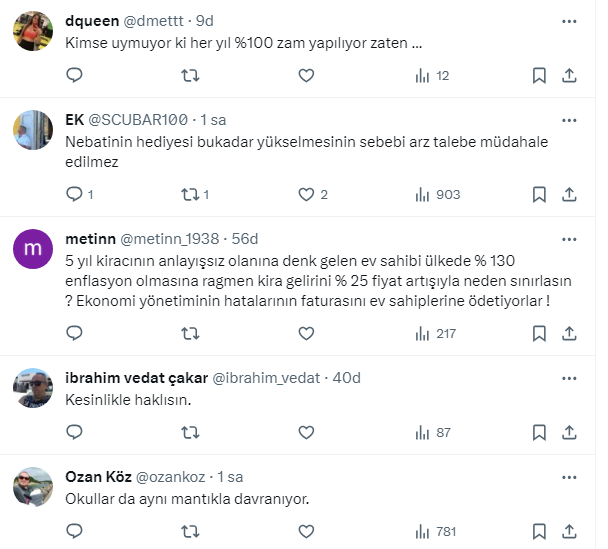Share Ozan Köz's tweet
608x549 pixels.
click(569, 531)
